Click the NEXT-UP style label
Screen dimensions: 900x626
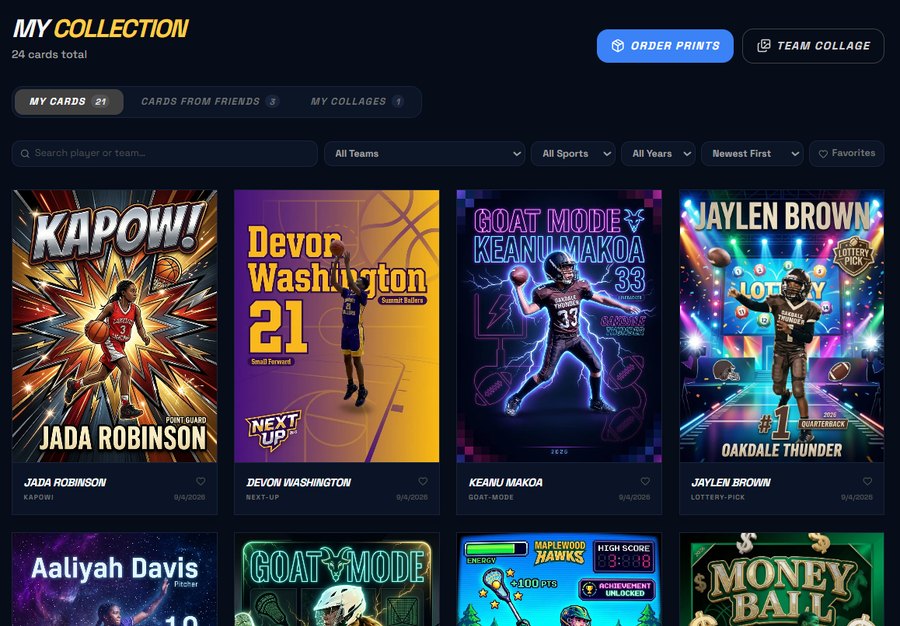click(x=262, y=497)
